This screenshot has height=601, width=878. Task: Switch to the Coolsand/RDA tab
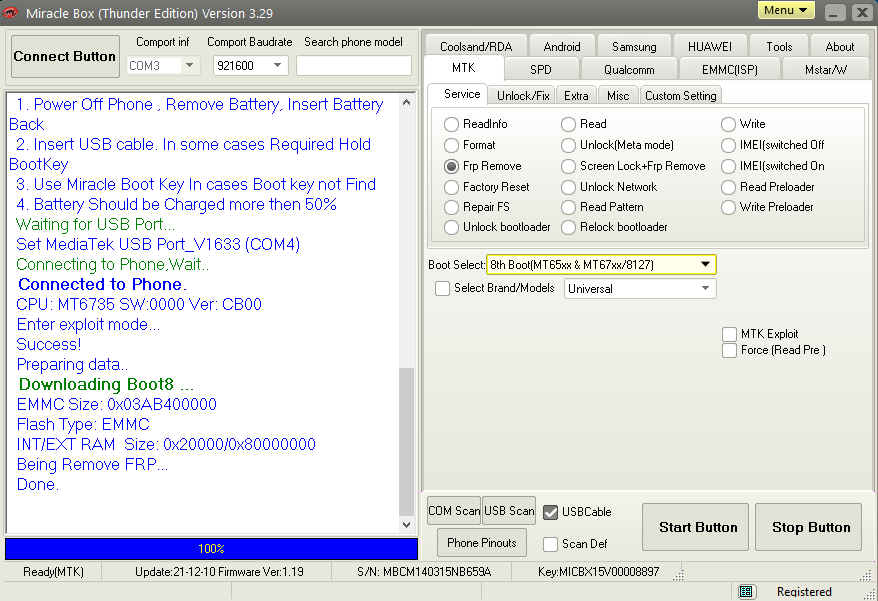(x=476, y=46)
